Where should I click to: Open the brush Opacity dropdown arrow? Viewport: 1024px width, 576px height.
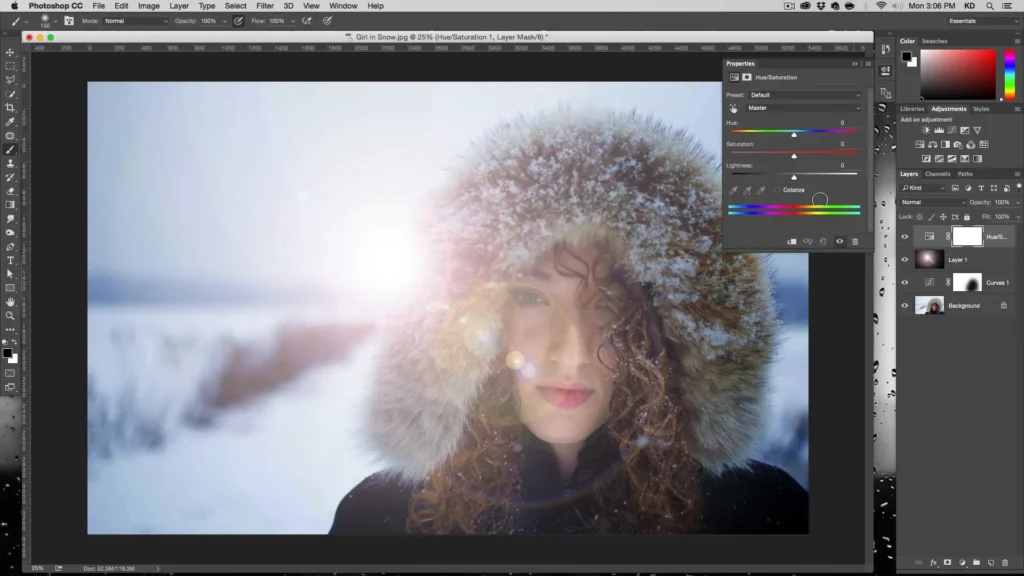click(225, 21)
